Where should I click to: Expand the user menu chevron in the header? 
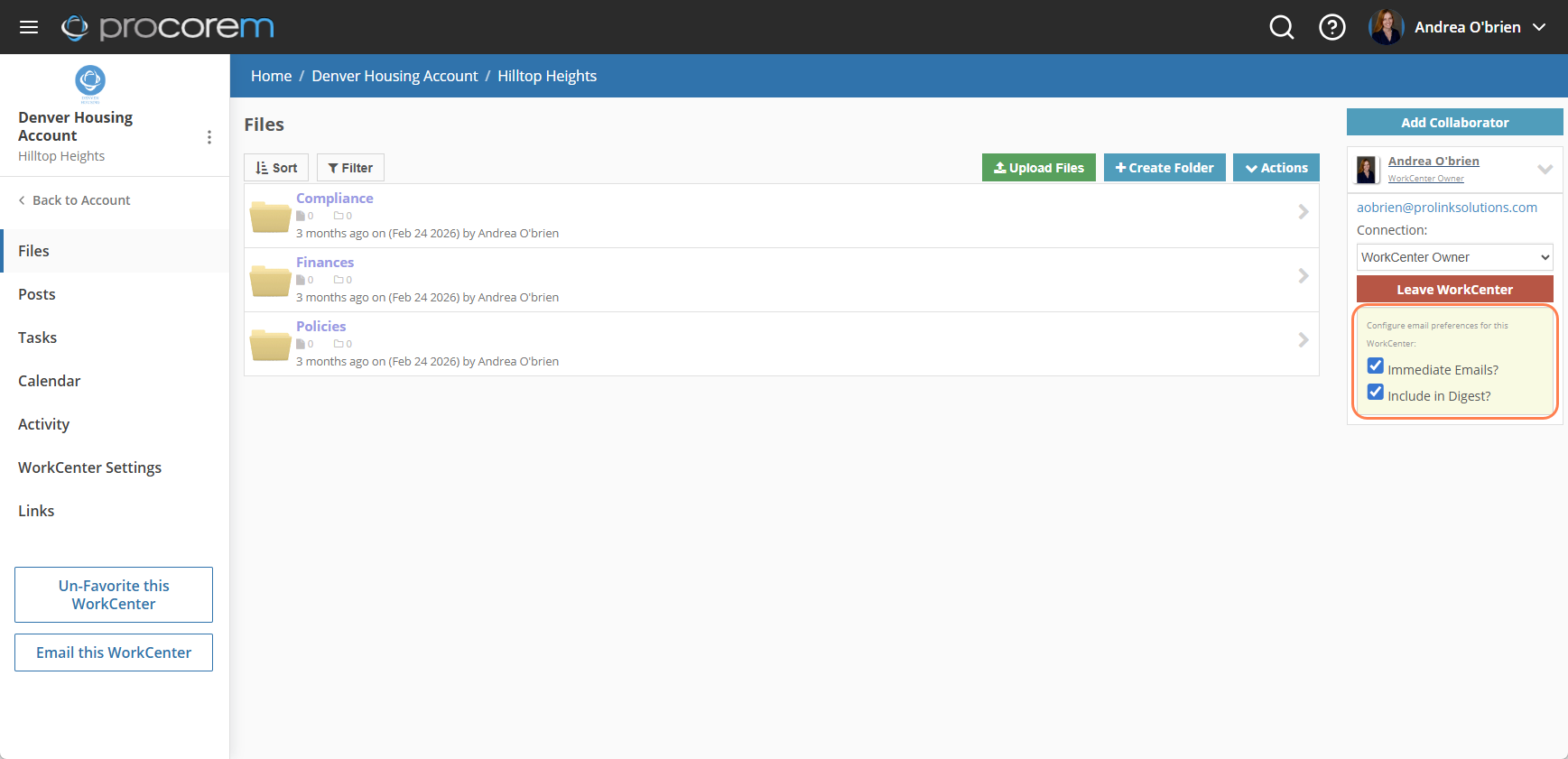click(1539, 27)
